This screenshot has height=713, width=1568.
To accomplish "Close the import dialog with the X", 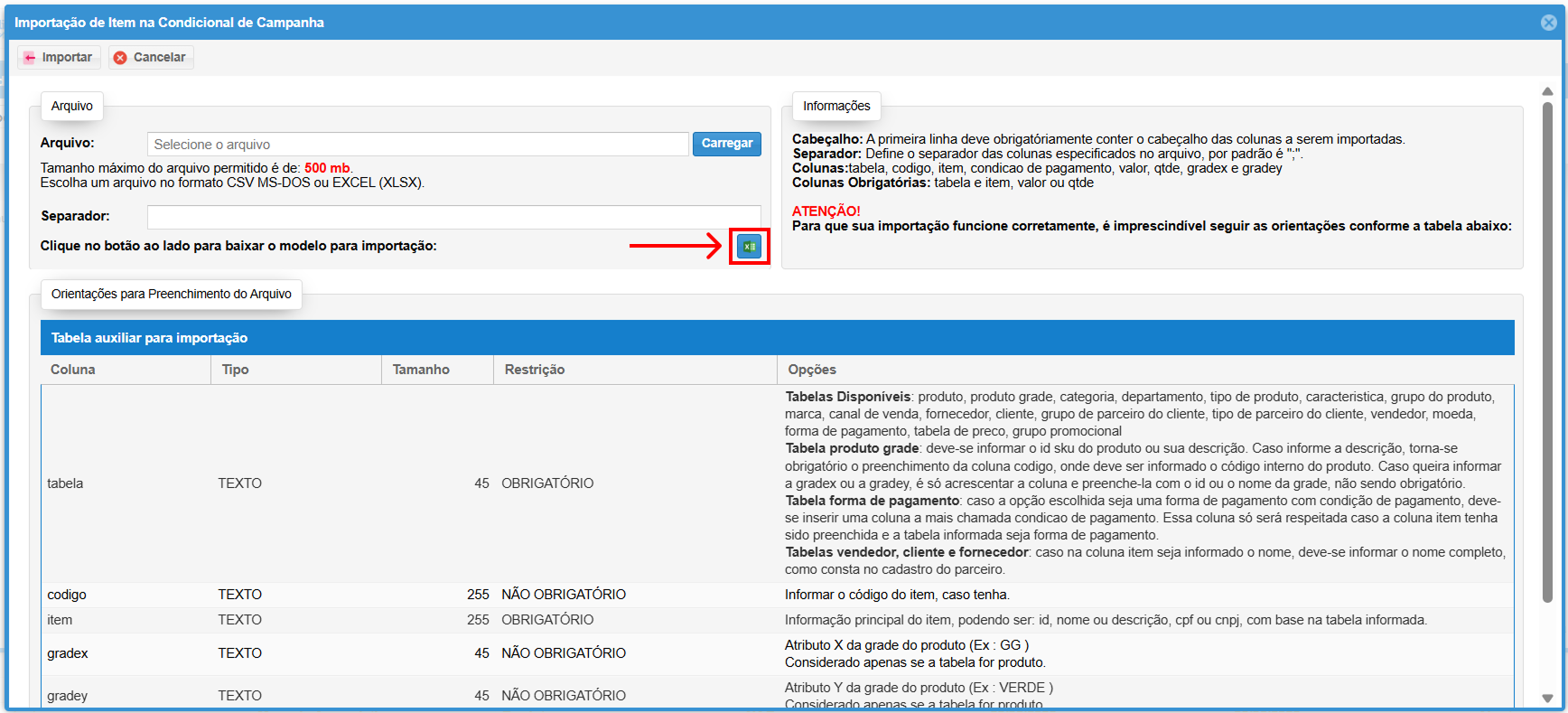I will click(x=1548, y=23).
